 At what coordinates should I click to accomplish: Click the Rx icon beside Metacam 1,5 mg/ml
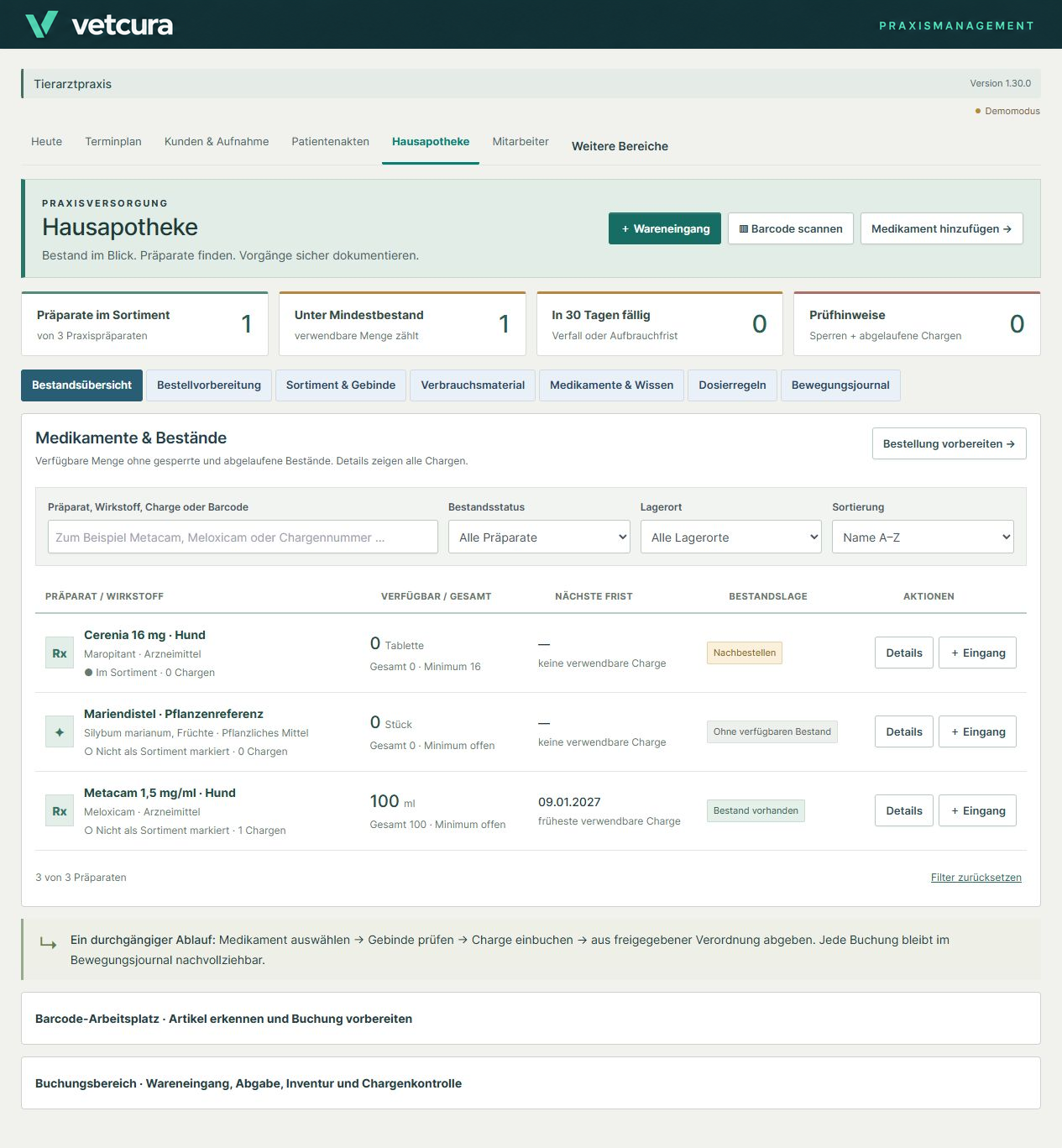point(60,811)
